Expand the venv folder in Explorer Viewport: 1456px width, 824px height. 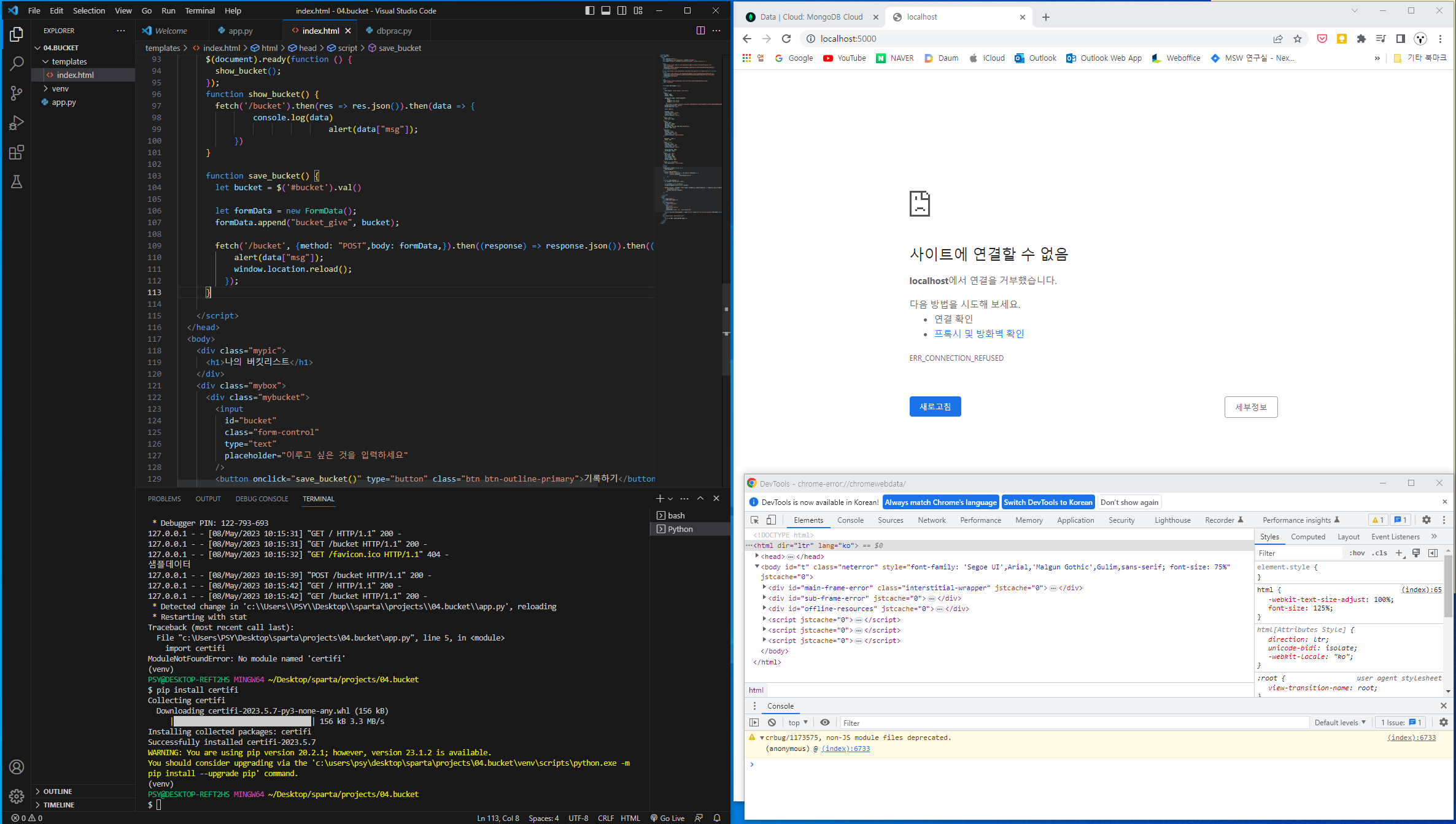(x=45, y=88)
